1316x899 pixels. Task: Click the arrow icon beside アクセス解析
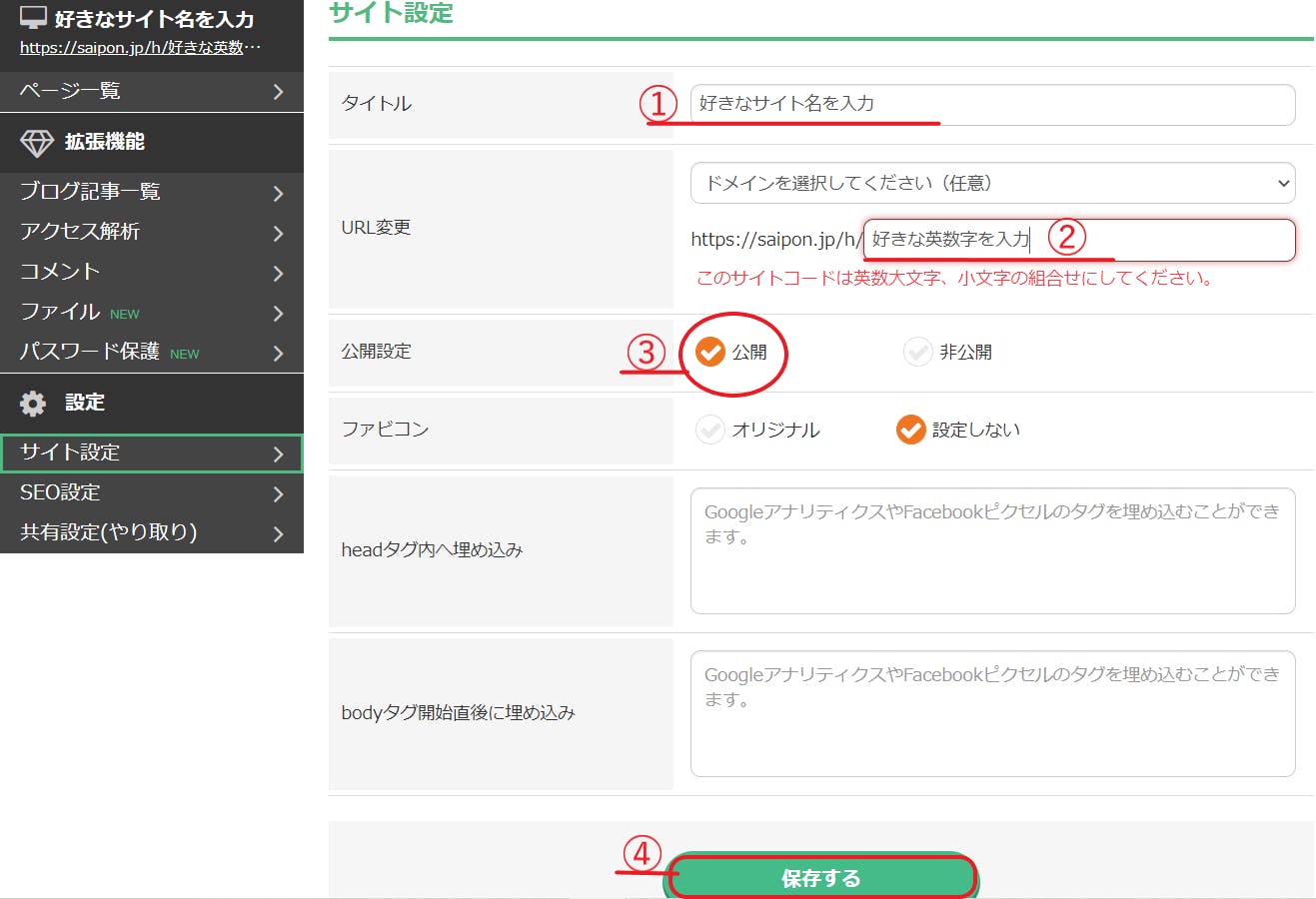[279, 233]
